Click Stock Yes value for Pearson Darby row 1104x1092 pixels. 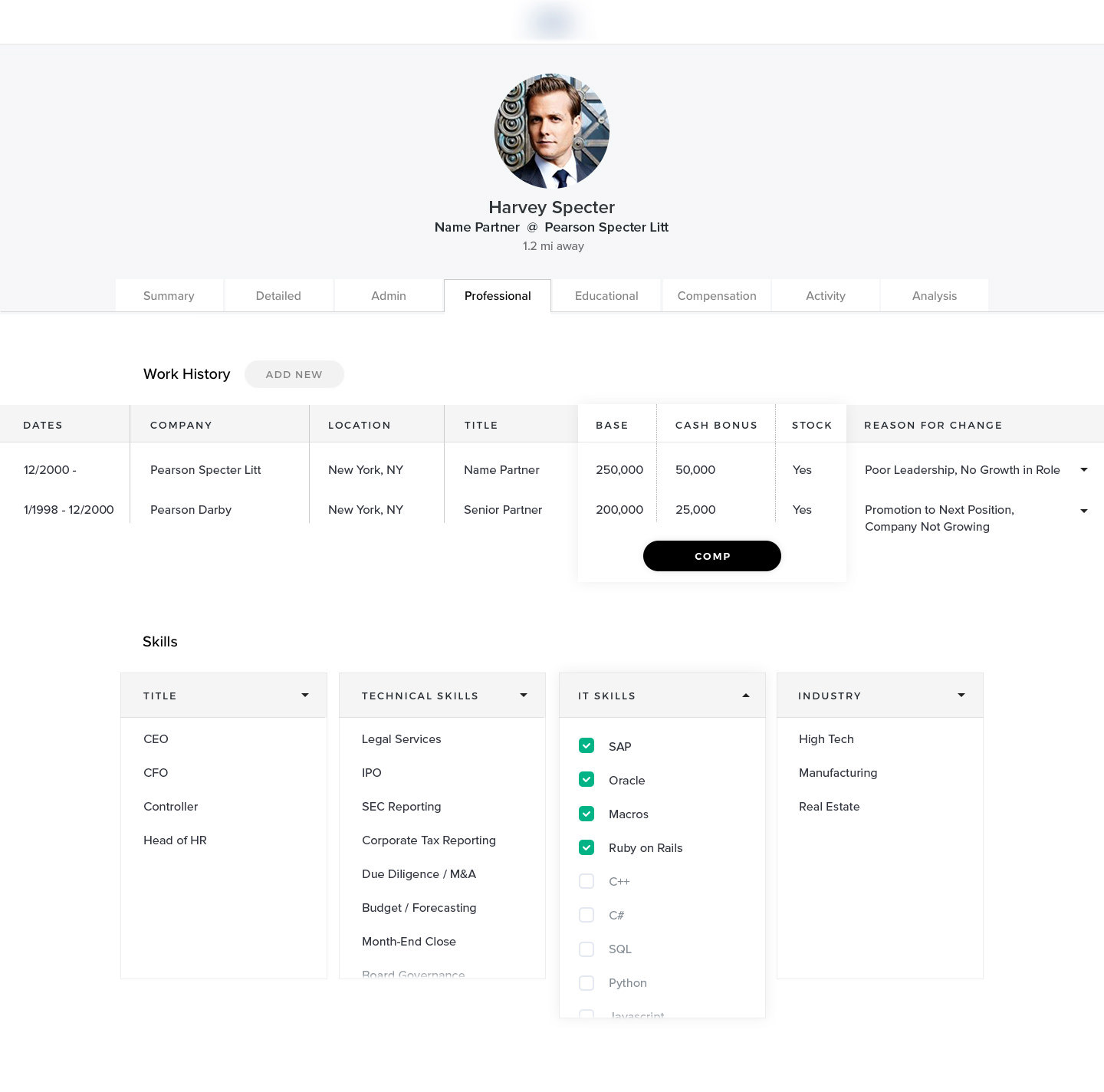(802, 510)
